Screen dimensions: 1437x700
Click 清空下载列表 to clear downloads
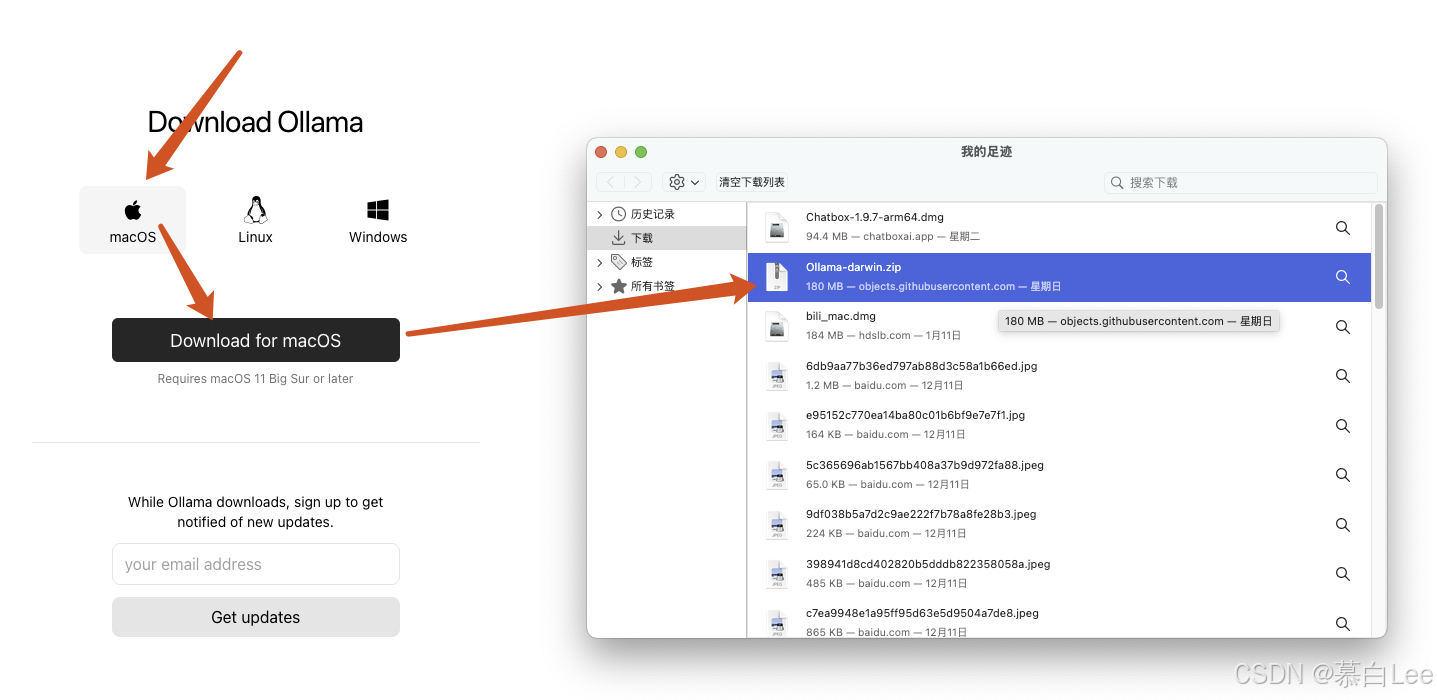coord(752,182)
